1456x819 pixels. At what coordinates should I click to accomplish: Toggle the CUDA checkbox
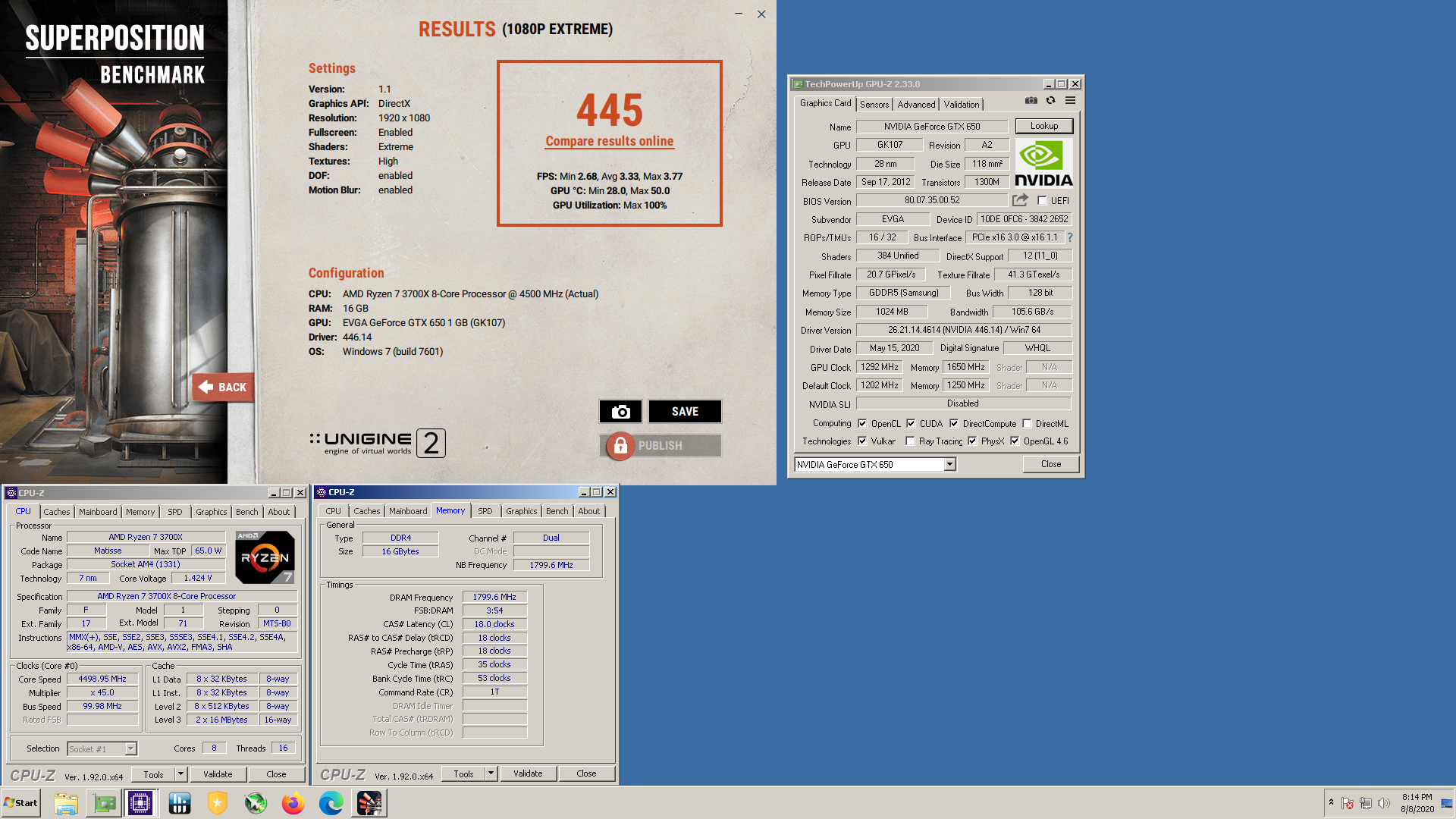click(911, 424)
